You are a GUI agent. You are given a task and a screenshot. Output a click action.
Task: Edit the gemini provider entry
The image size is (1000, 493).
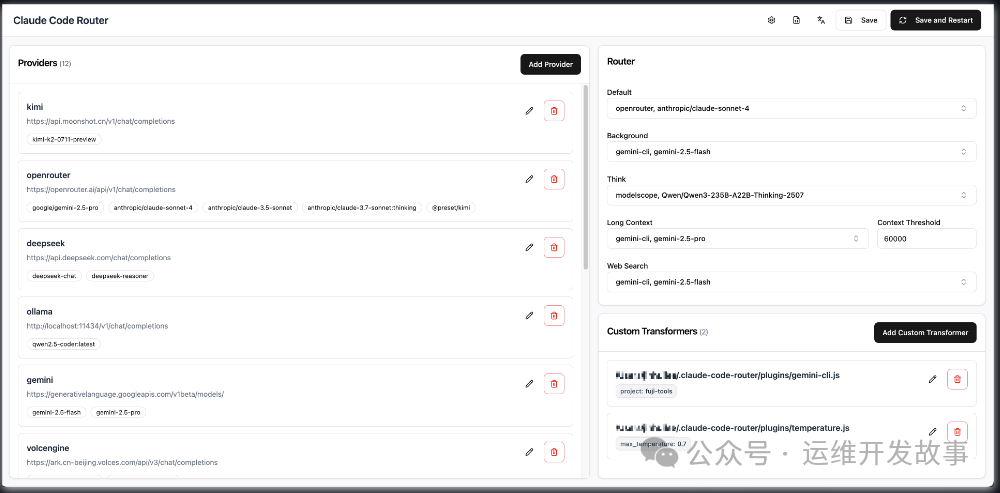[x=529, y=383]
